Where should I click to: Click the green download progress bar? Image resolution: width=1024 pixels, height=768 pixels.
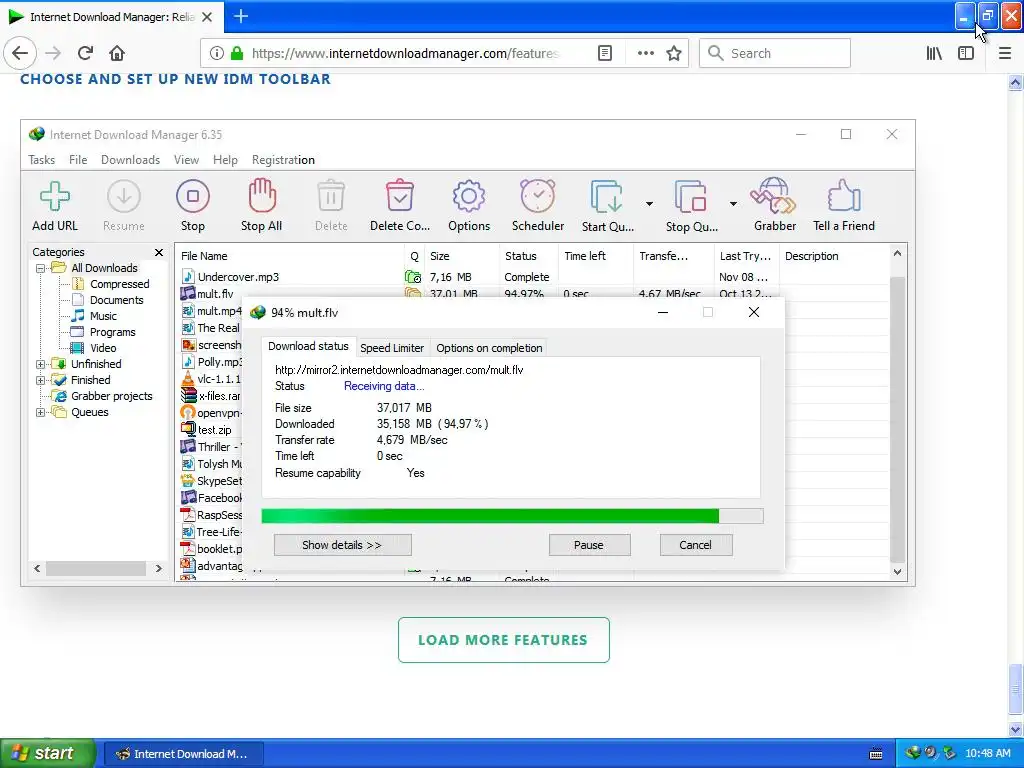[512, 516]
